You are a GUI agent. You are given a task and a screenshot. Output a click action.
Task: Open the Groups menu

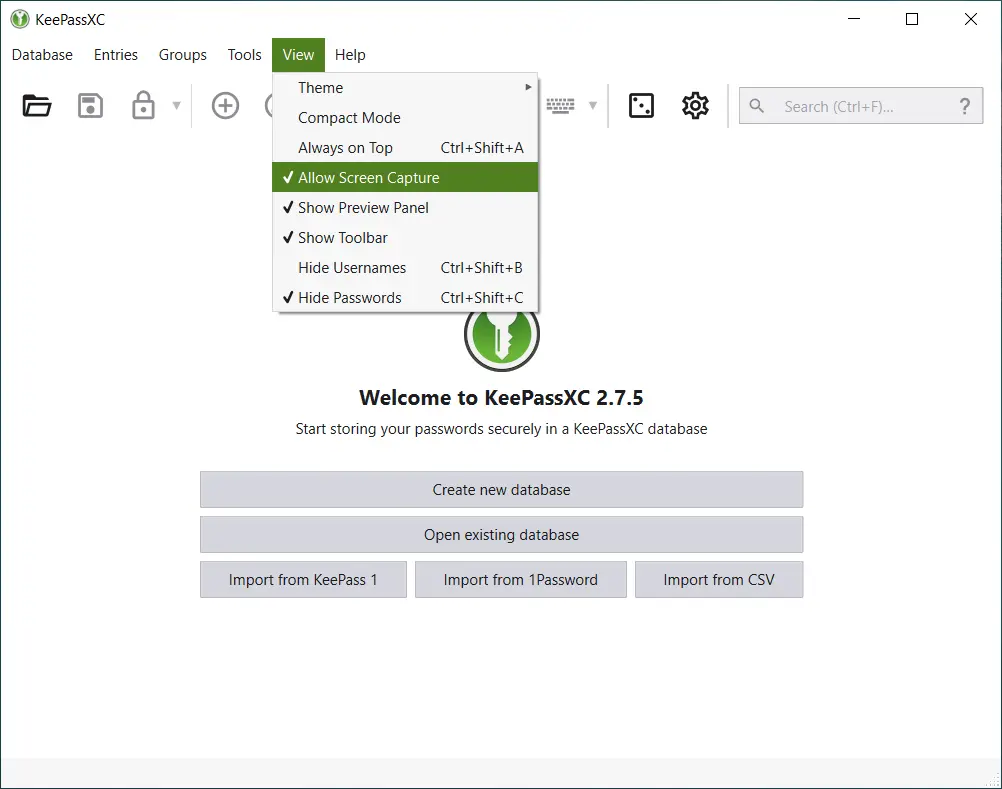(183, 55)
